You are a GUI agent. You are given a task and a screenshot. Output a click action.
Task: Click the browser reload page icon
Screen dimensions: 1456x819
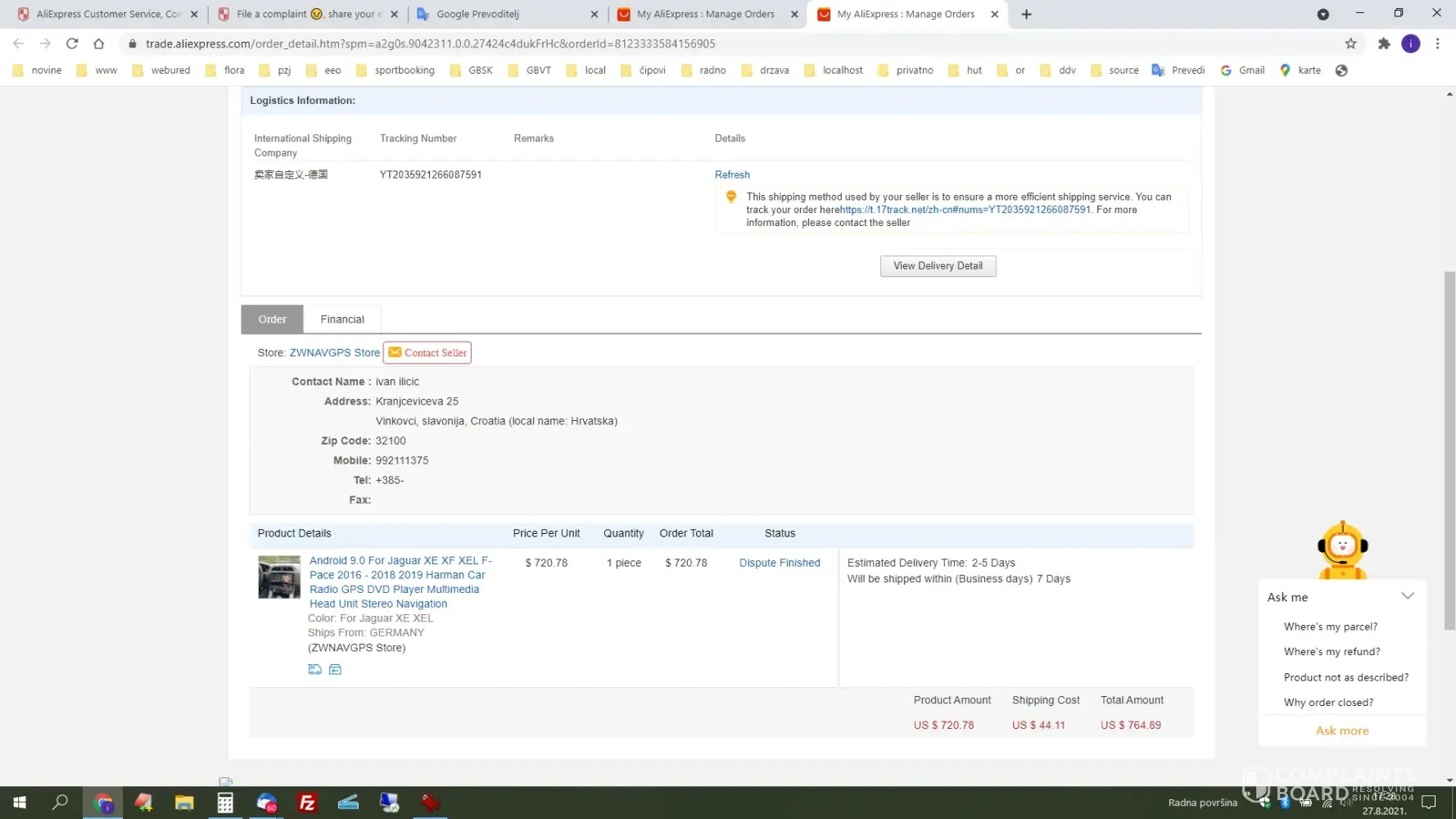(x=72, y=43)
